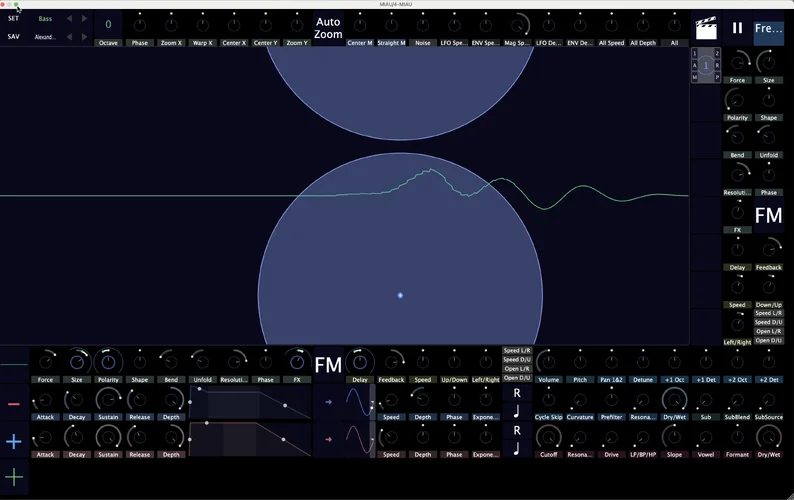
Task: Click the Center M label
Action: (x=360, y=43)
